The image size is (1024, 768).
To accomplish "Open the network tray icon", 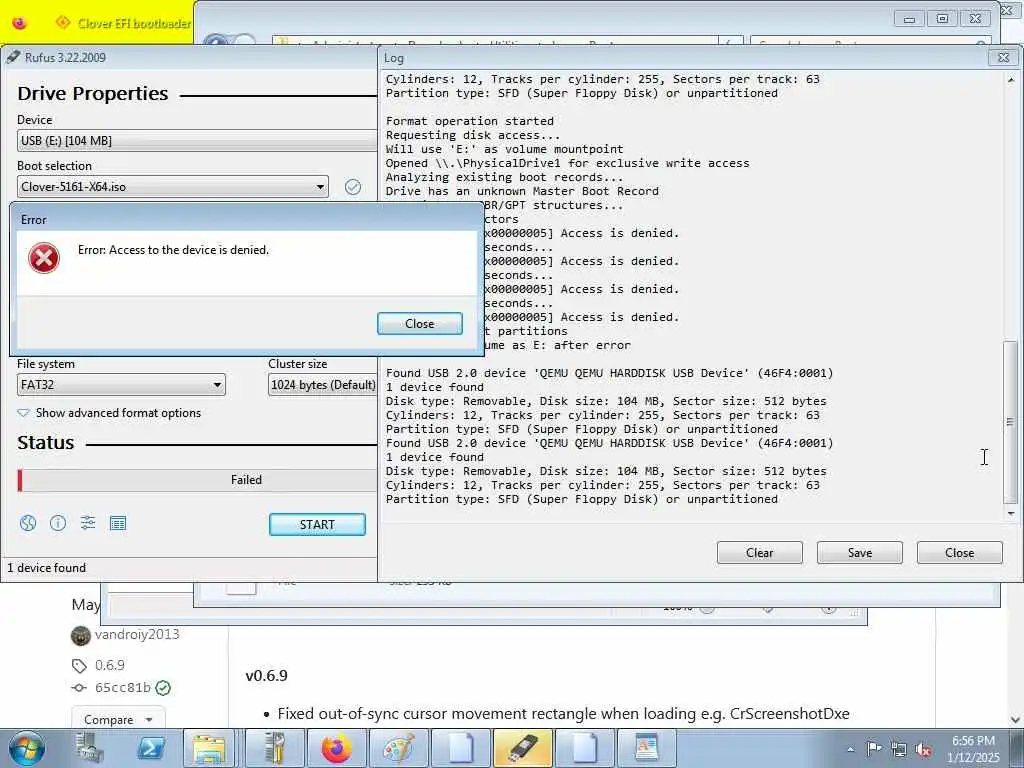I will (x=899, y=749).
